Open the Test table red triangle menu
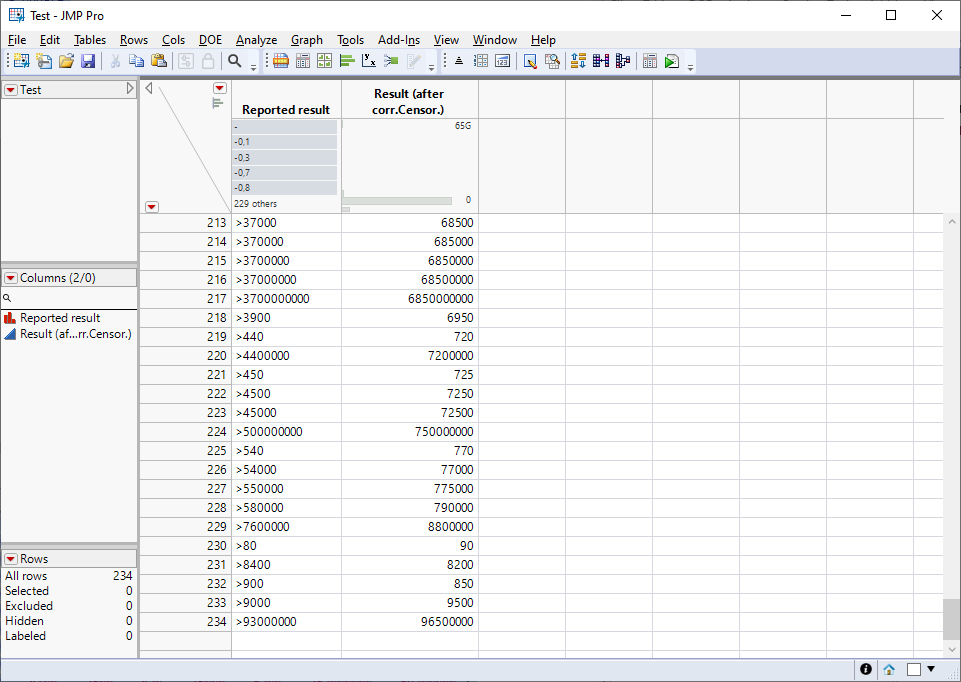961x682 pixels. coord(11,90)
